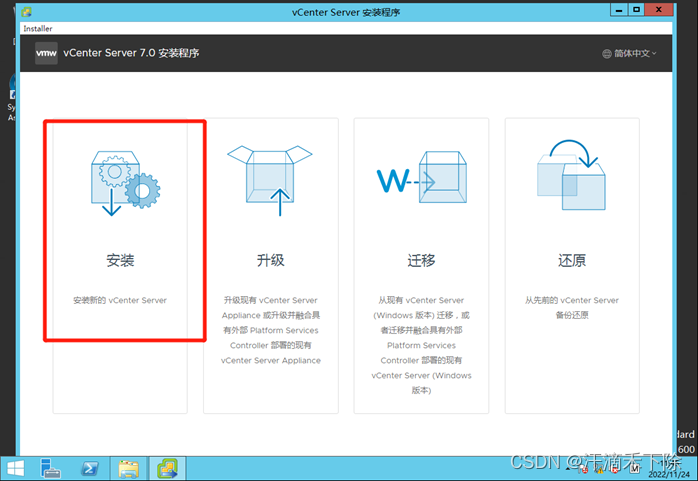Click the Installer label under title bar
The height and width of the screenshot is (481, 698).
click(x=38, y=28)
